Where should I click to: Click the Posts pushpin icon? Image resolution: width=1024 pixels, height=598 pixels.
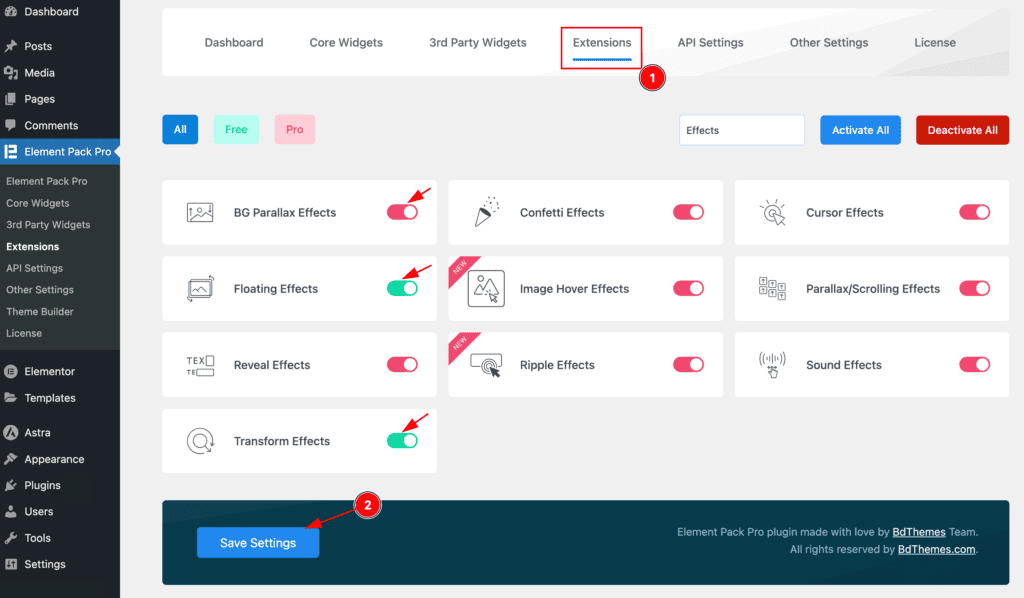[x=10, y=46]
